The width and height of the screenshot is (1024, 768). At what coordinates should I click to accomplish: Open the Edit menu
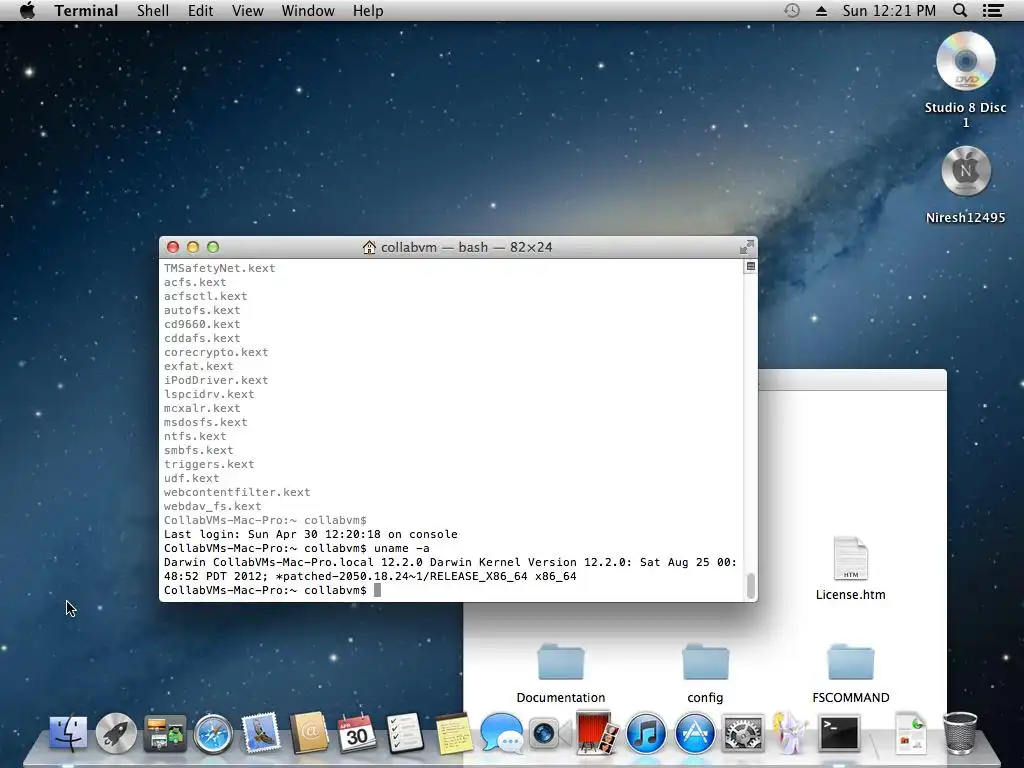[x=200, y=10]
